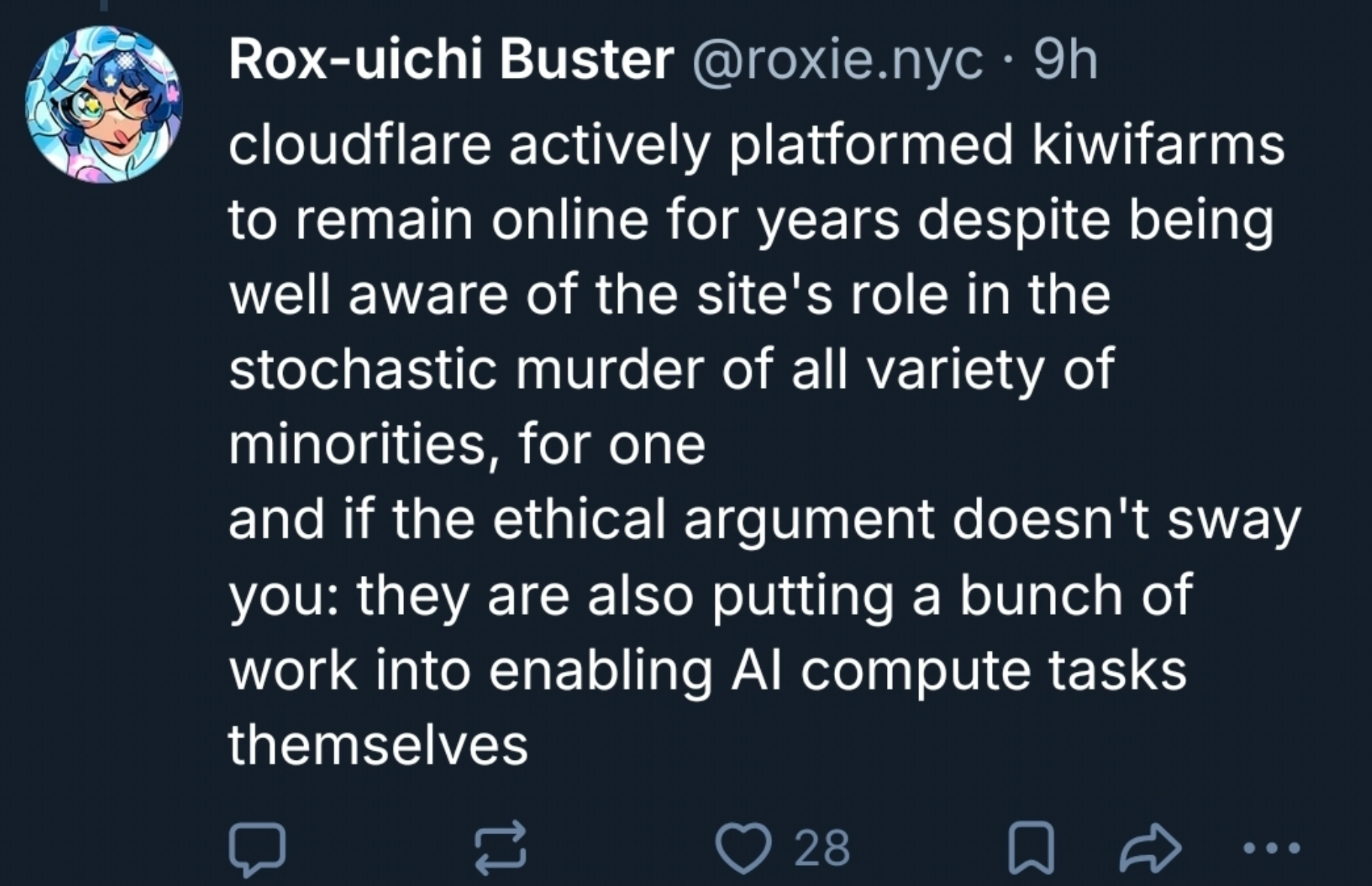The image size is (1372, 886).
Task: Share the post via the arrow icon
Action: tap(1150, 848)
